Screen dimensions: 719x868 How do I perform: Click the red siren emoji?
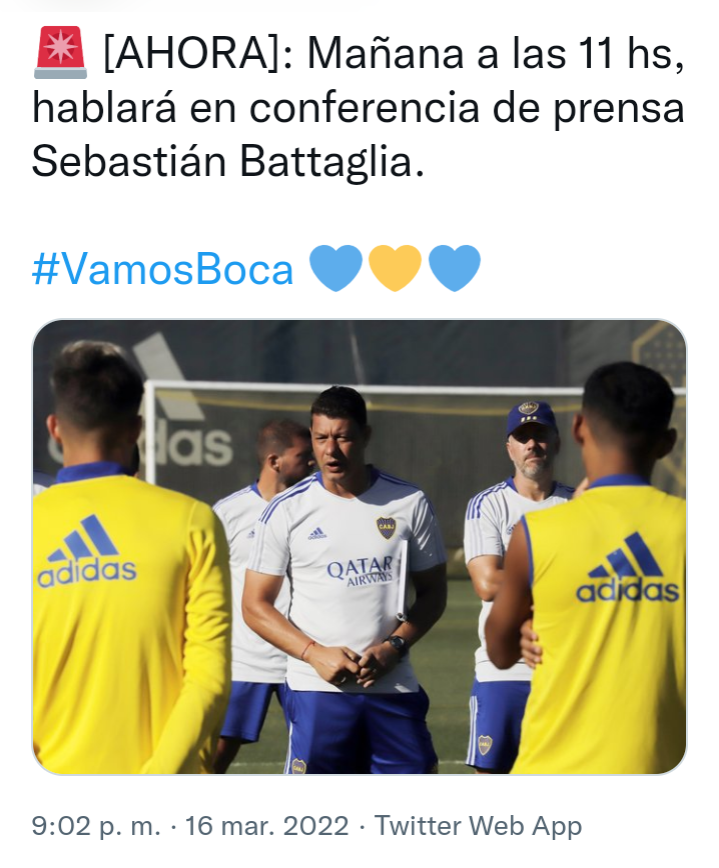pyautogui.click(x=60, y=53)
